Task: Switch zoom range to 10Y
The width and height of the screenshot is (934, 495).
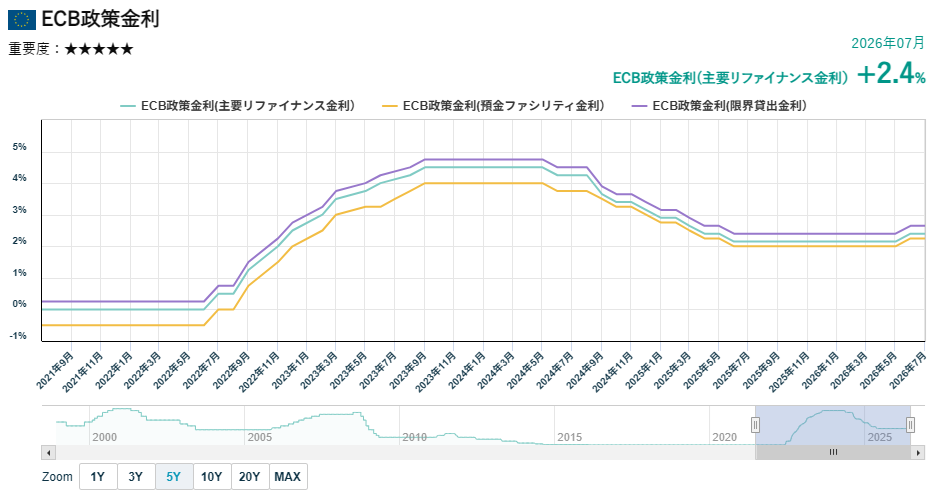Action: coord(212,477)
